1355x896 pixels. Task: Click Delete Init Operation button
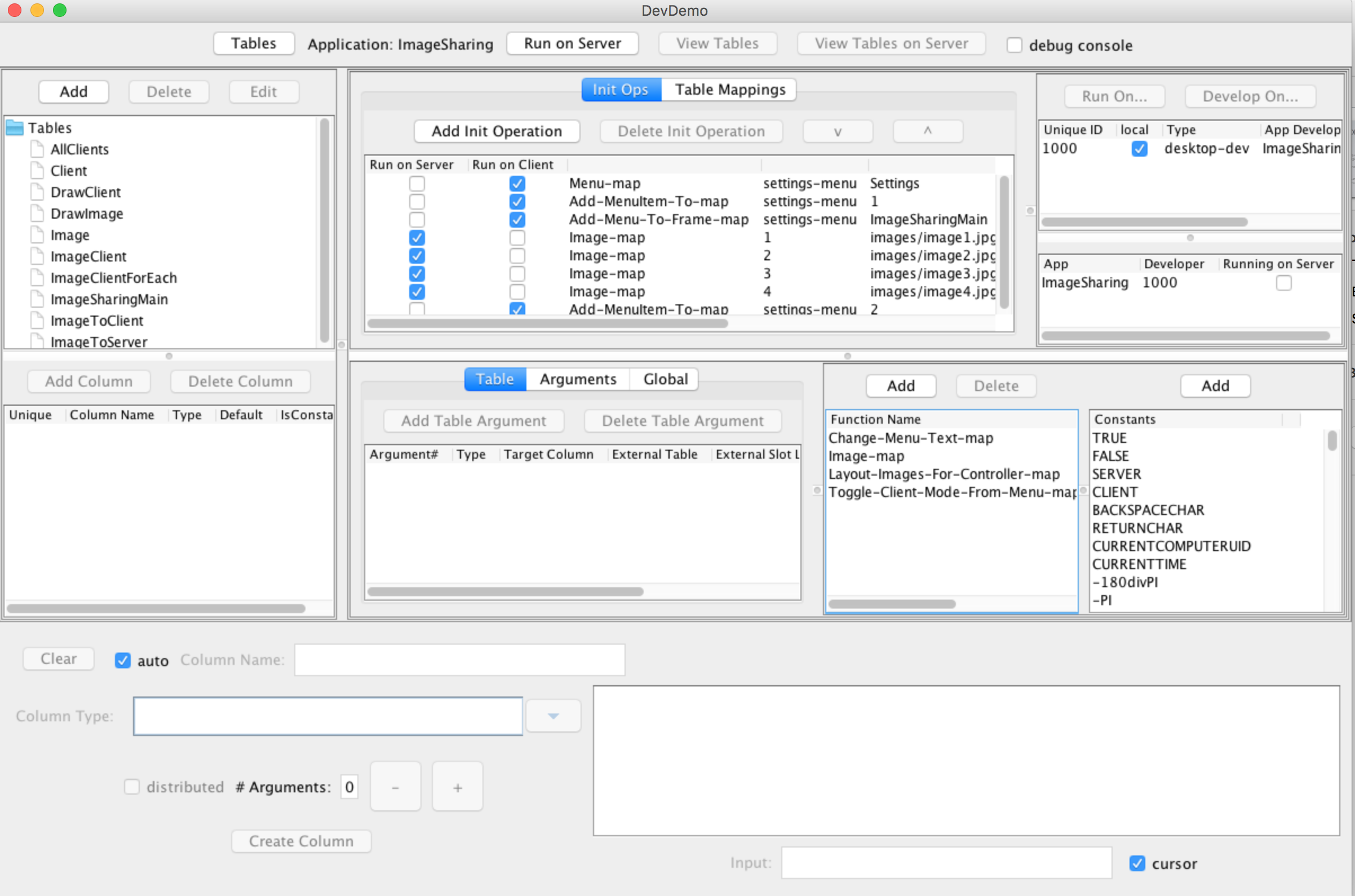691,131
